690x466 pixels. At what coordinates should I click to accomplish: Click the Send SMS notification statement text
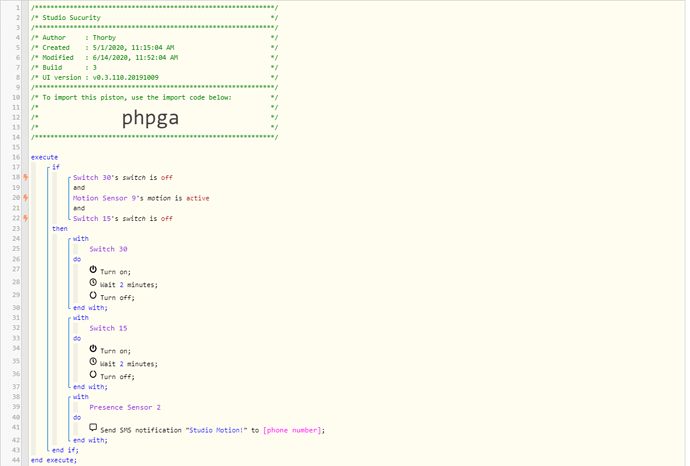[213, 430]
